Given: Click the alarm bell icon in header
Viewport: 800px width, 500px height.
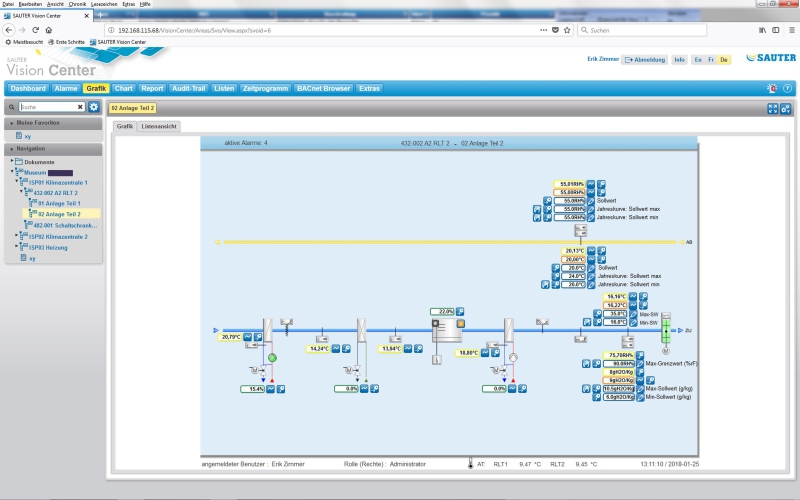Looking at the screenshot, I should 772,88.
